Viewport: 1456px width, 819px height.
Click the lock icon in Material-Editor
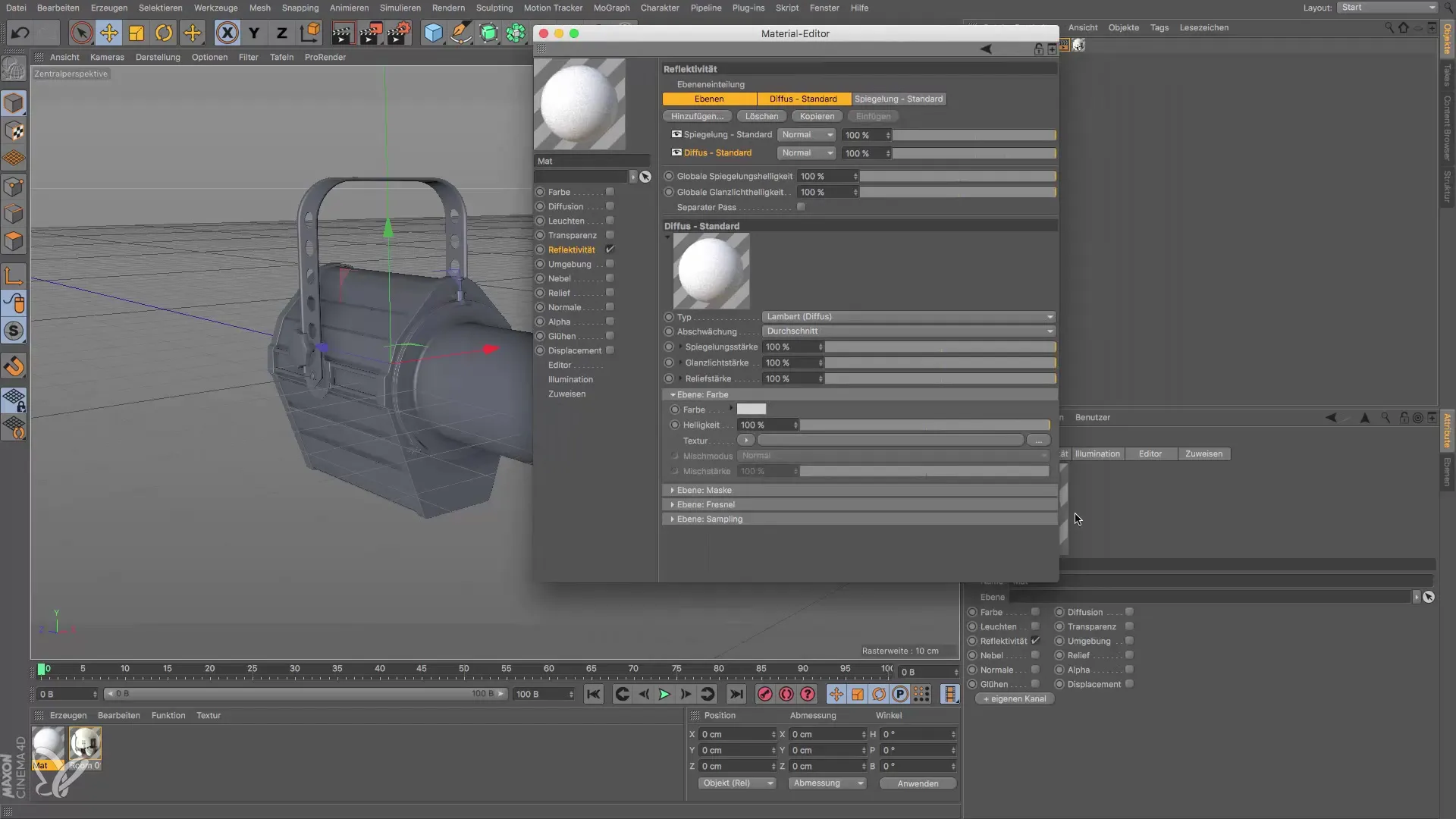1038,49
